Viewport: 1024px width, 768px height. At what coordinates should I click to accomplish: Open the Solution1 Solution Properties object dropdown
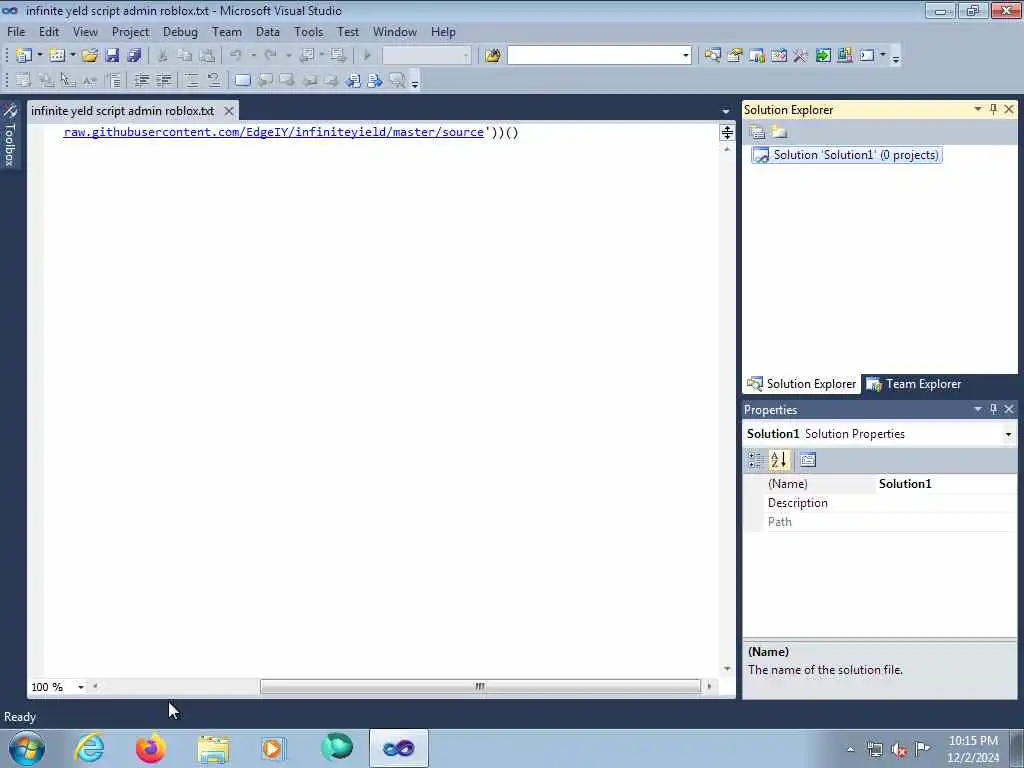[x=1008, y=434]
